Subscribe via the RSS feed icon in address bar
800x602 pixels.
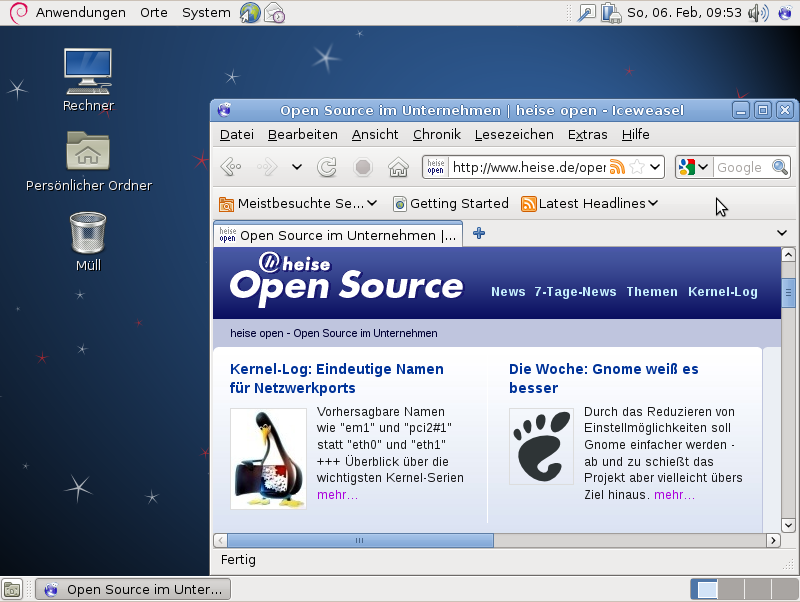617,167
